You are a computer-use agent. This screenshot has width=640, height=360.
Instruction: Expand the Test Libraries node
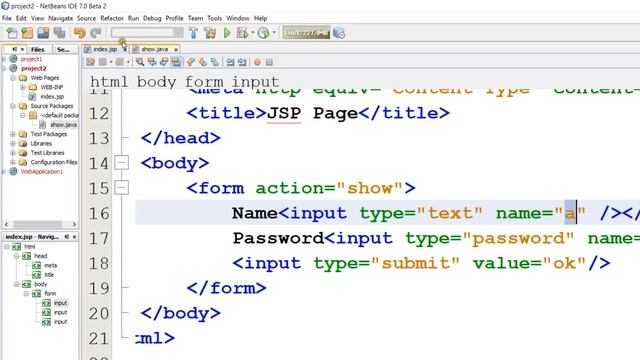[x=13, y=153]
